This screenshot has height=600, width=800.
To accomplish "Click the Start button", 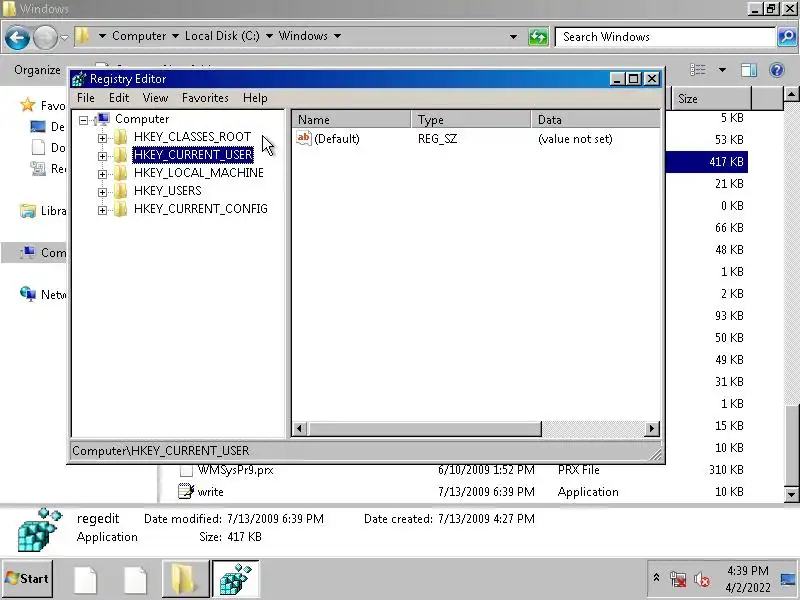I will click(x=27, y=579).
